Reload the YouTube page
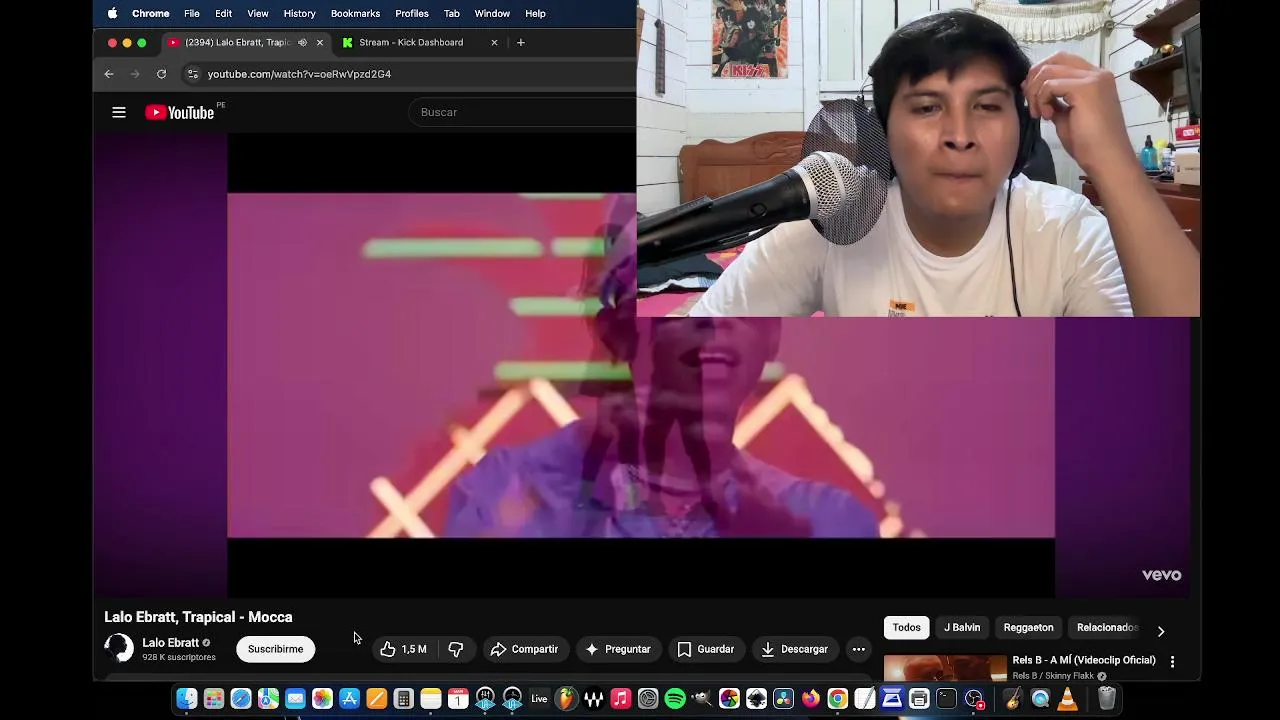 coord(161,74)
